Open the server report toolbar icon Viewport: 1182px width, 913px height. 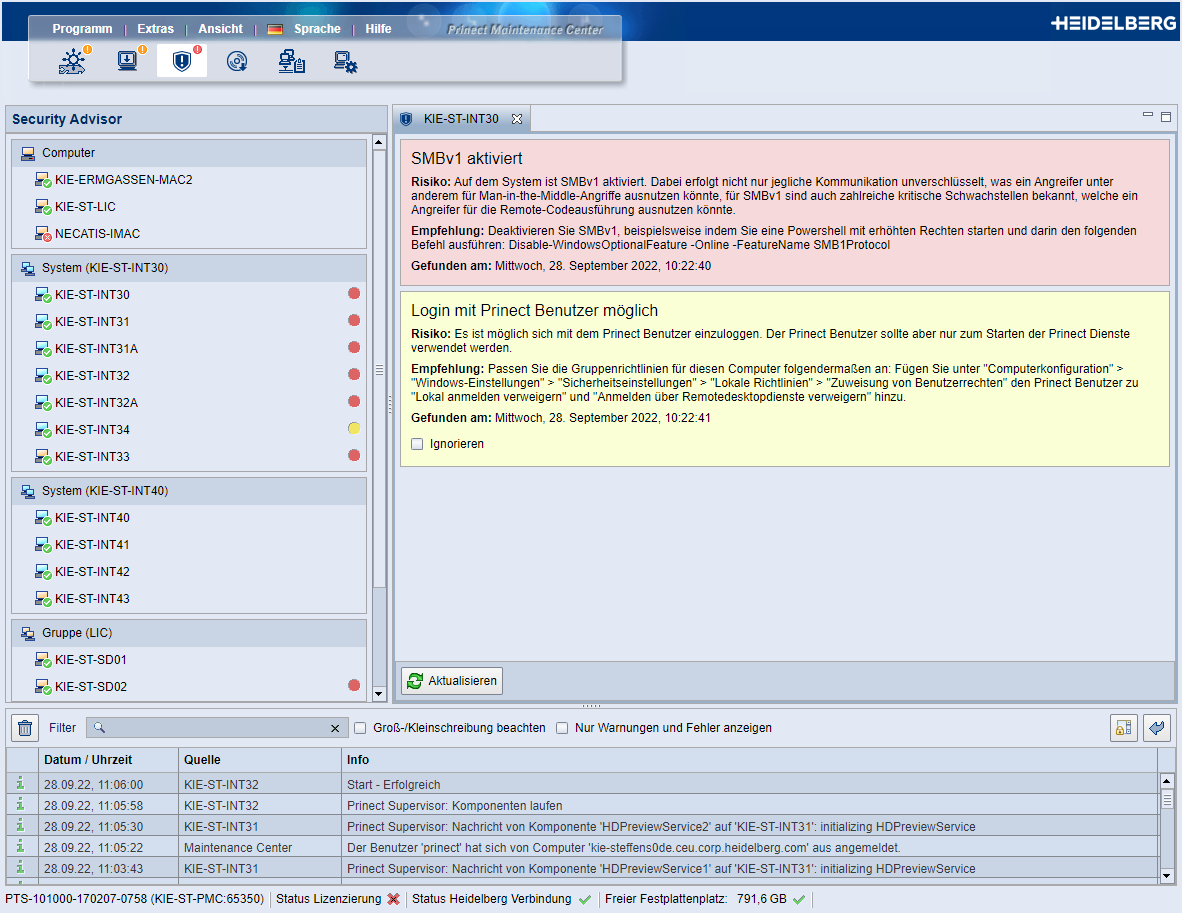pos(291,61)
